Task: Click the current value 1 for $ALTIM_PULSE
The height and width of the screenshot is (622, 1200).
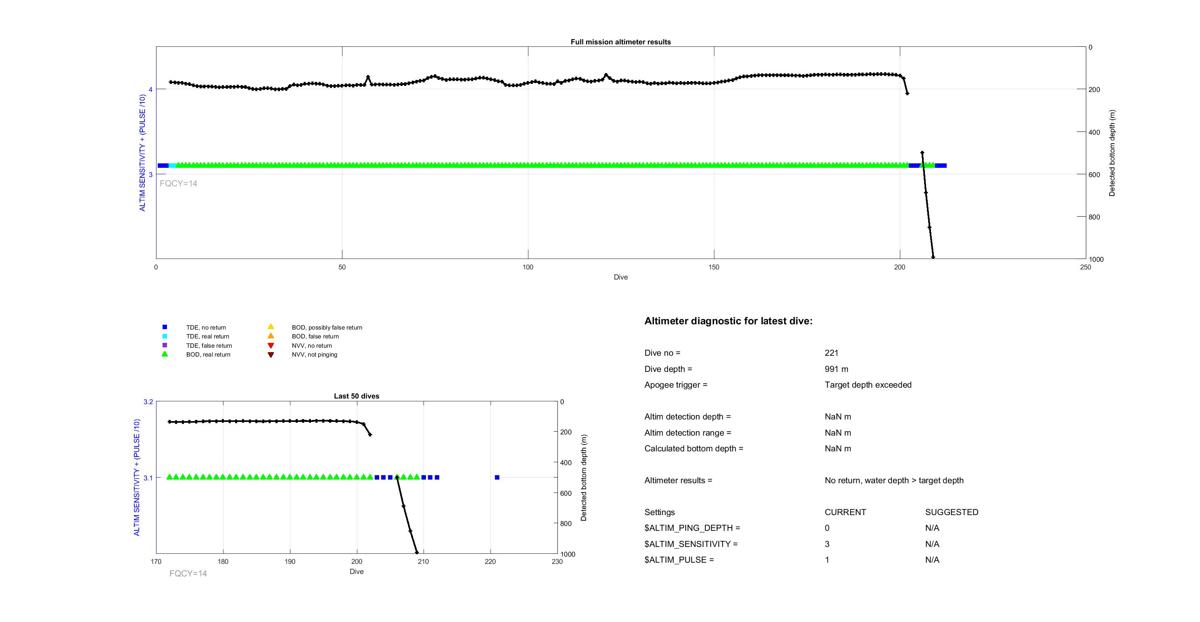Action: pyautogui.click(x=827, y=560)
